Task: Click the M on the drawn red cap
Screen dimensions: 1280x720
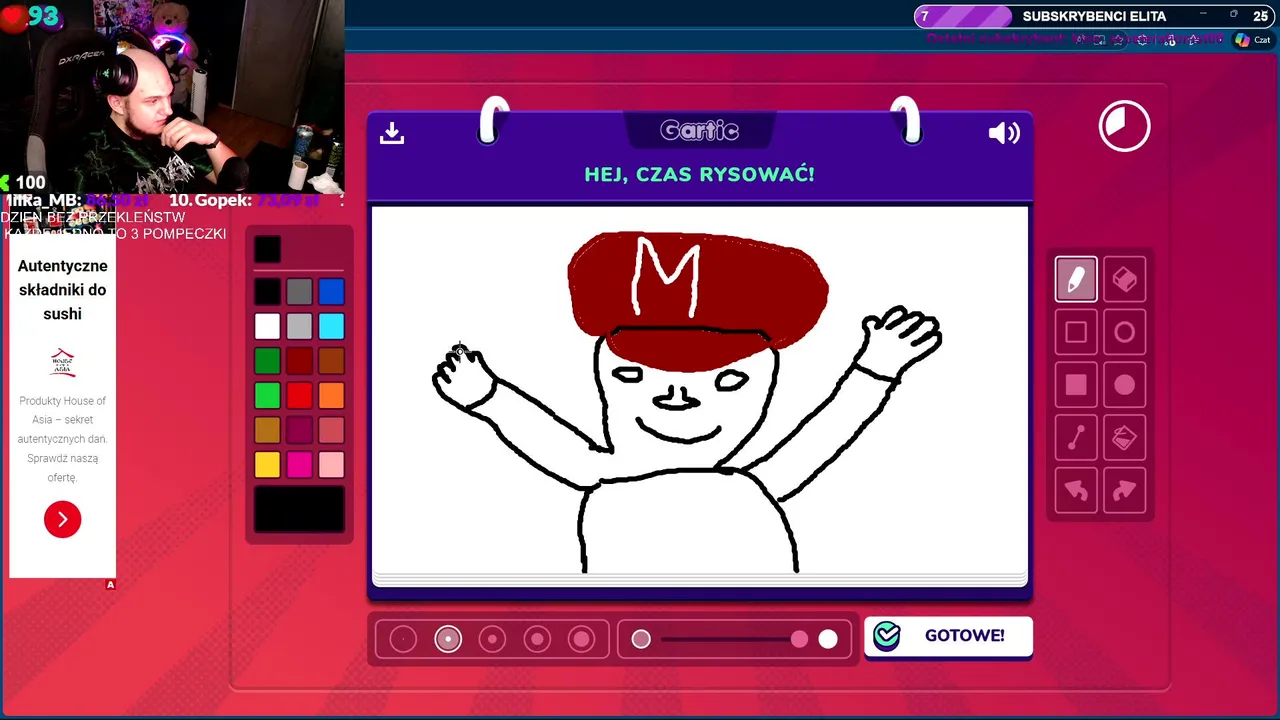Action: pos(666,276)
